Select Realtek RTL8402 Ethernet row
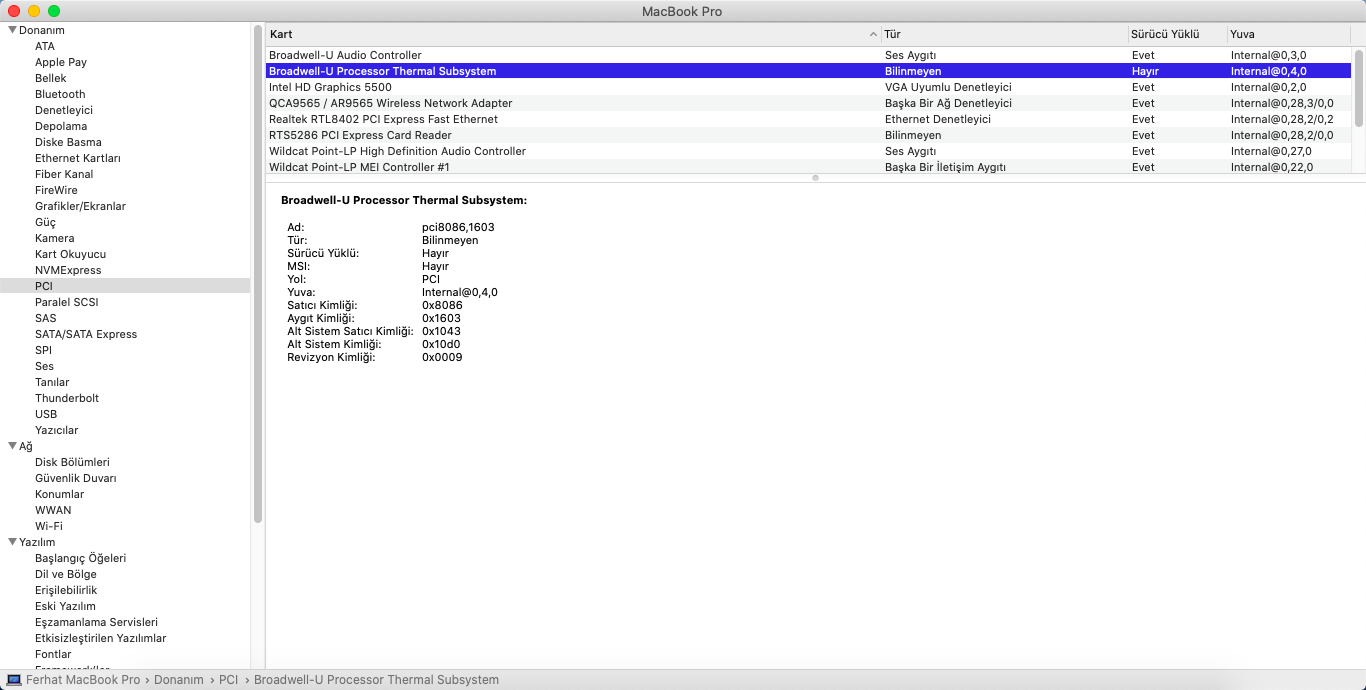 383,119
